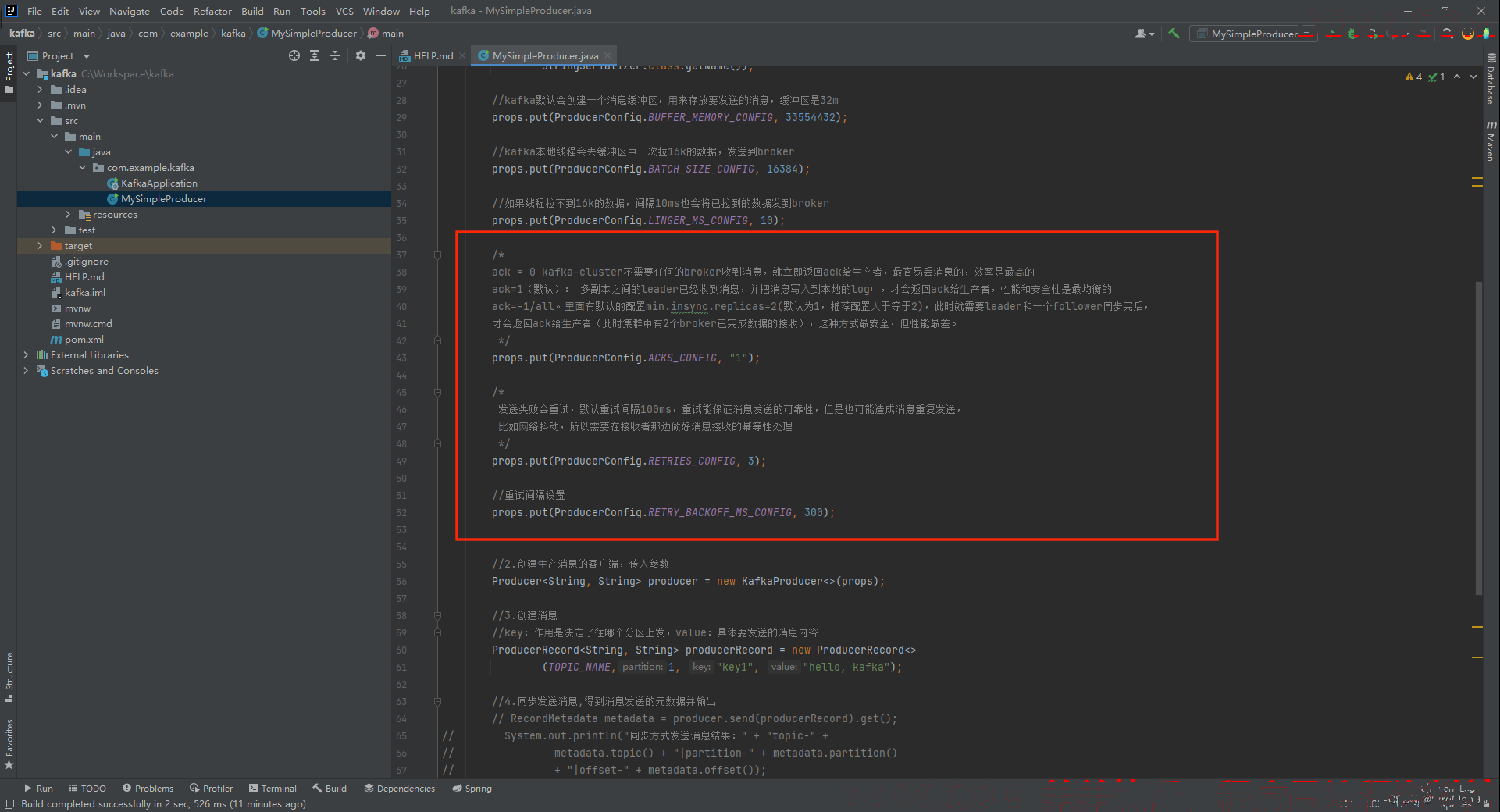
Task: Expand the .idea folder
Action: coord(41,89)
